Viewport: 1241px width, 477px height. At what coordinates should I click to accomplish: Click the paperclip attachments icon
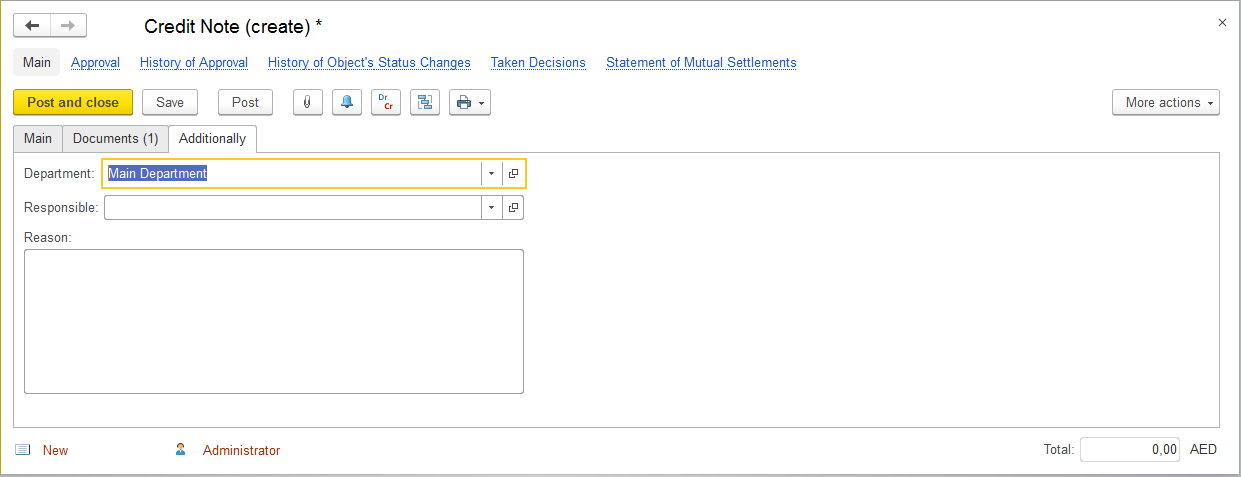click(x=307, y=103)
